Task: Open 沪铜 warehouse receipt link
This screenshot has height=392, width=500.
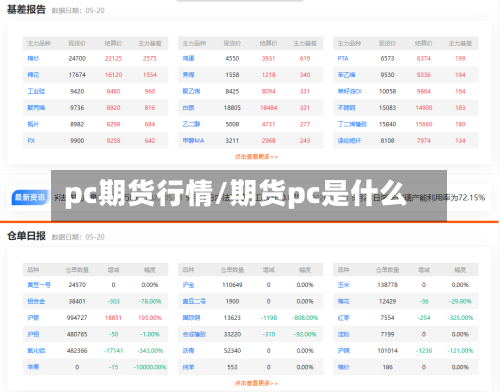Action: click(x=343, y=351)
